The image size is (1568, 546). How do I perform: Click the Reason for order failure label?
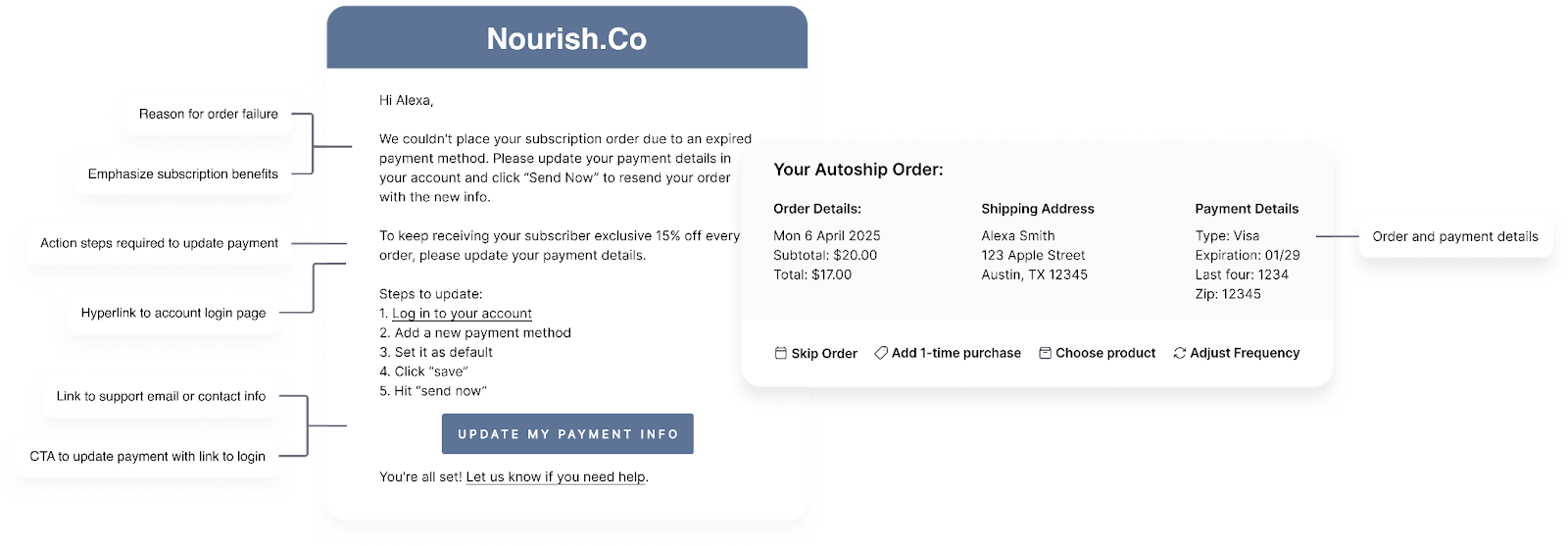pos(209,115)
